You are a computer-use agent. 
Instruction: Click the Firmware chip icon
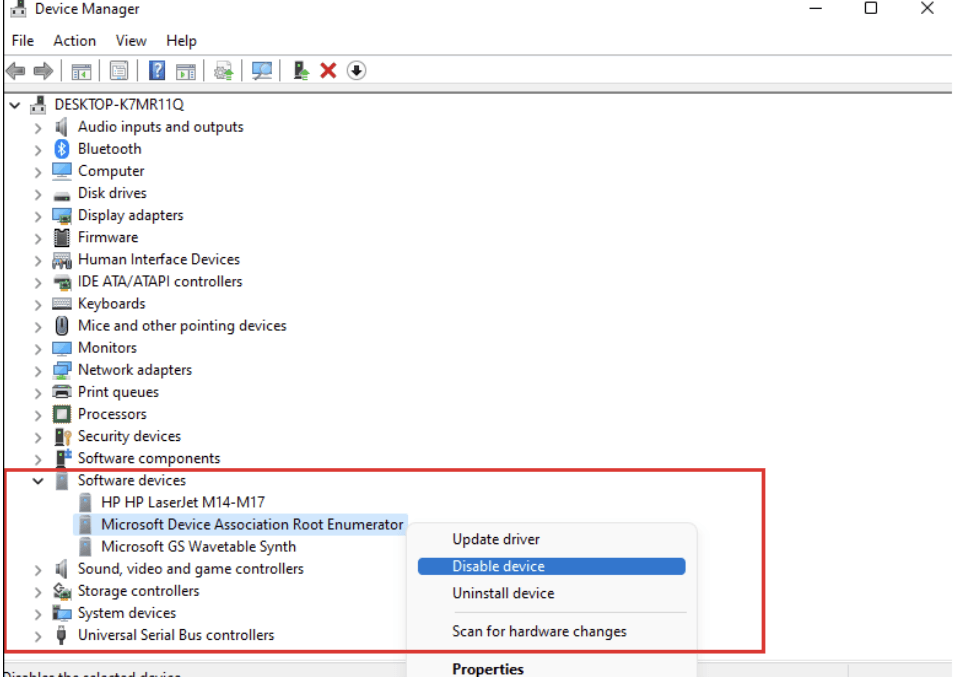tap(62, 237)
